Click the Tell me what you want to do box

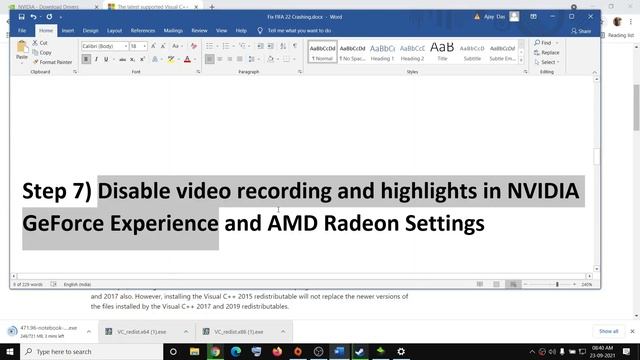click(x=299, y=31)
